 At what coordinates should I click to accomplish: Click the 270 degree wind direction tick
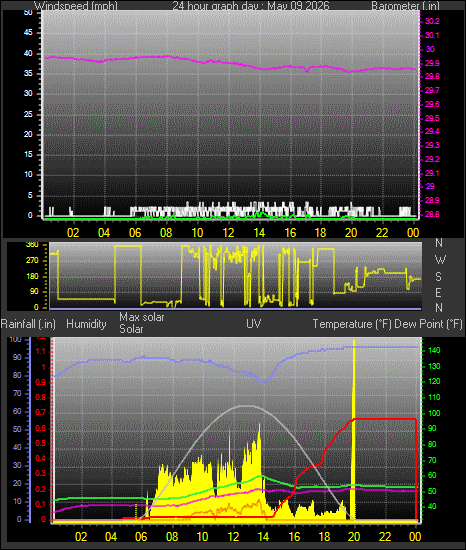[x=32, y=261]
